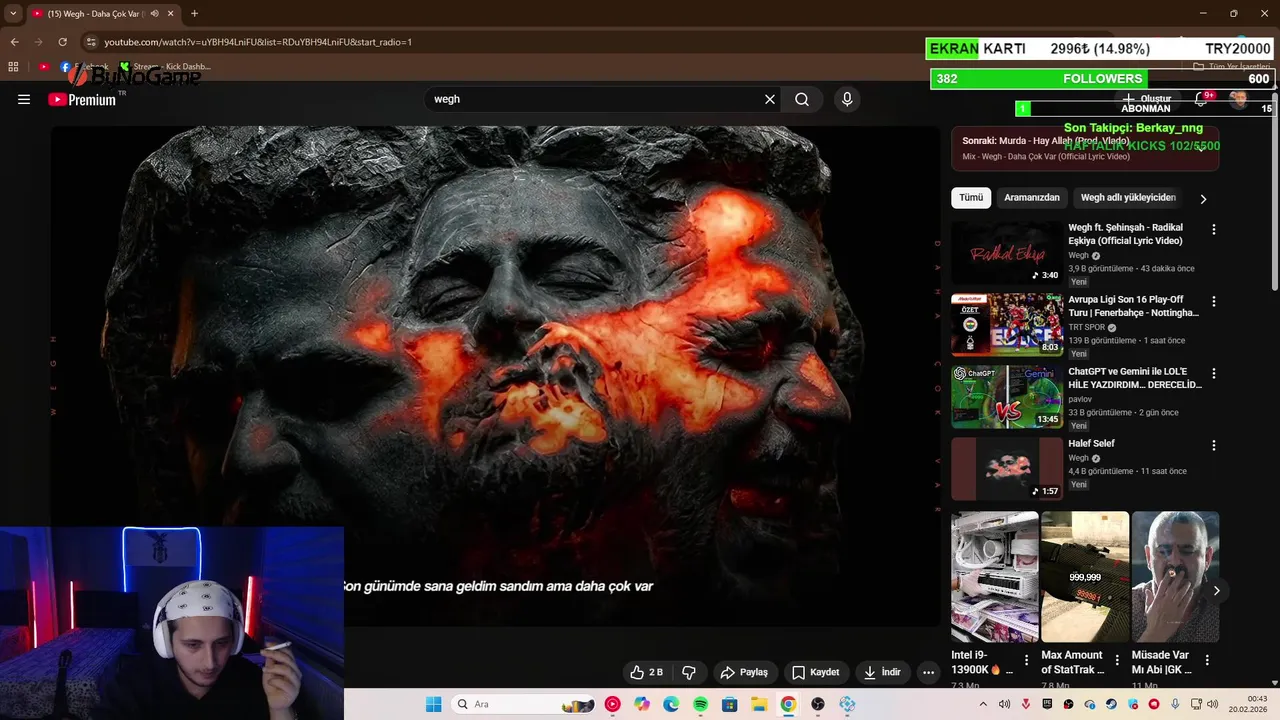Open YouTube Music from taskbar
Image resolution: width=1280 pixels, height=720 pixels.
613,704
